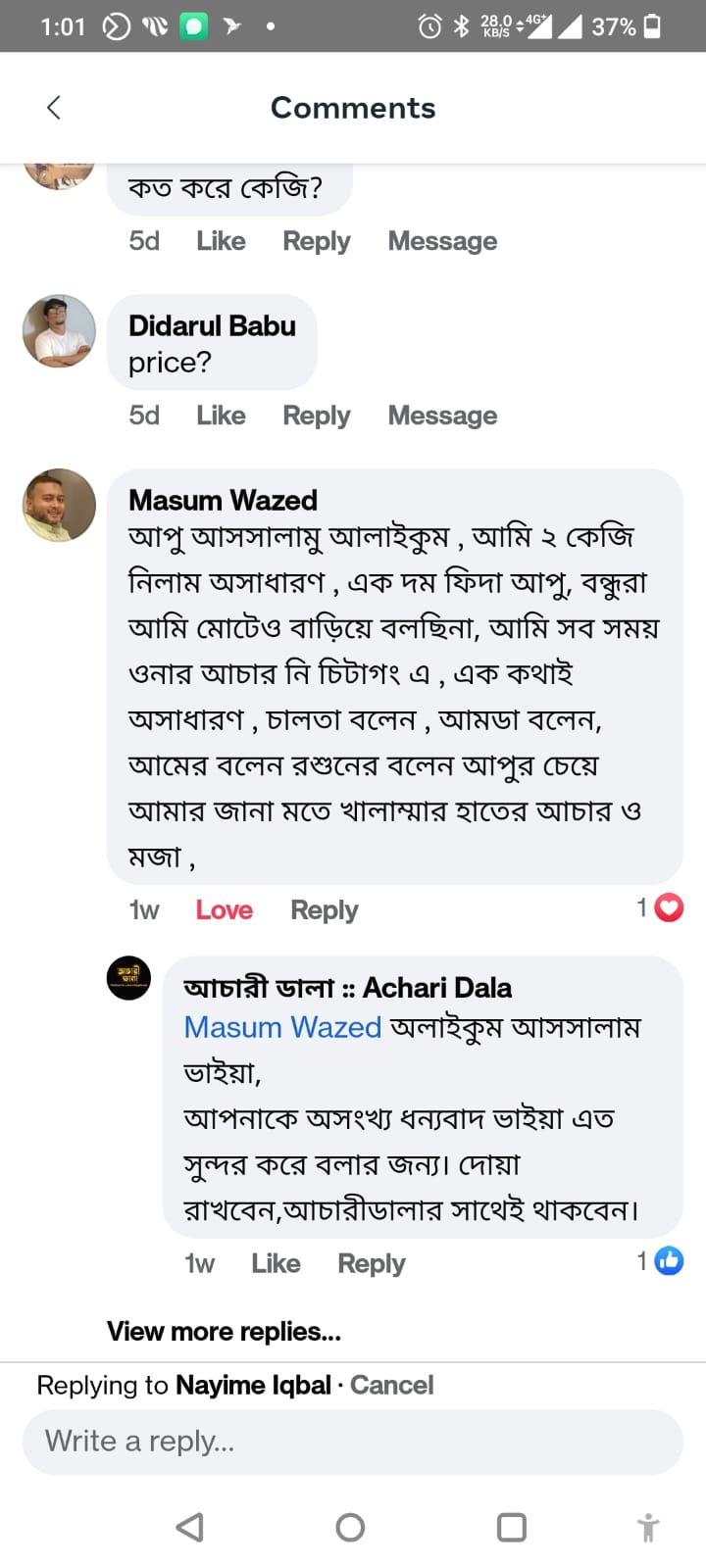Remove the Love reaction from Masum Wazed's comment
The height and width of the screenshot is (1568, 706).
click(224, 909)
